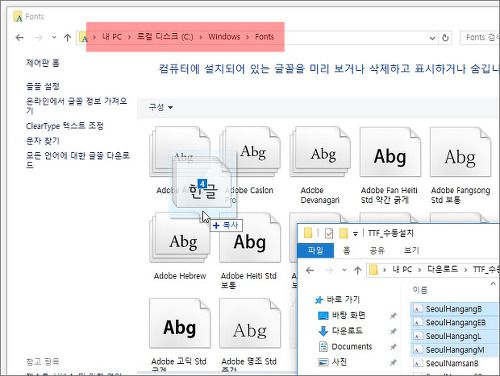Click the Fonts window title icon

click(18, 16)
